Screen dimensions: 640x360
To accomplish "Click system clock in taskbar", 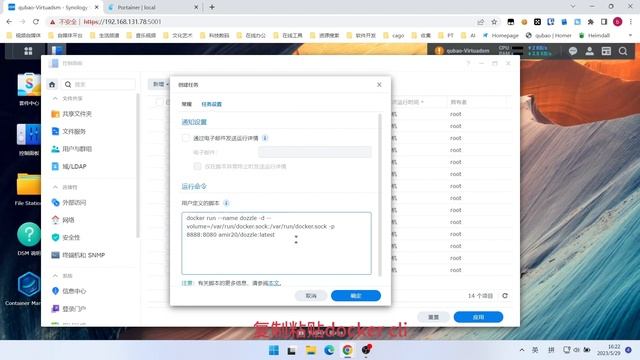I will tap(609, 350).
